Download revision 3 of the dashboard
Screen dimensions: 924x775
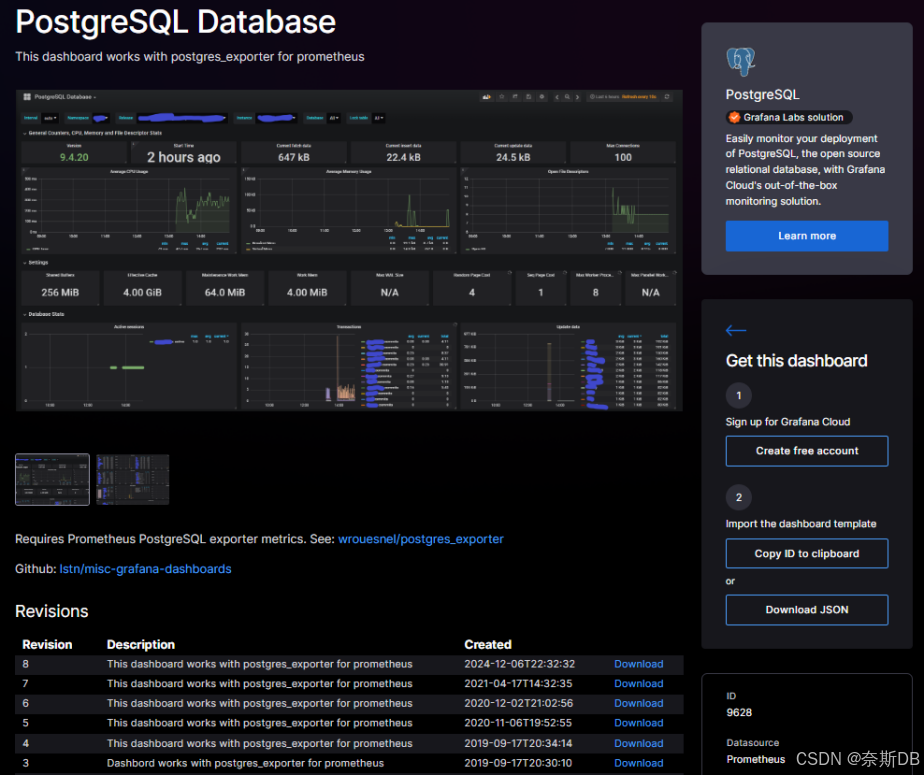tap(639, 763)
